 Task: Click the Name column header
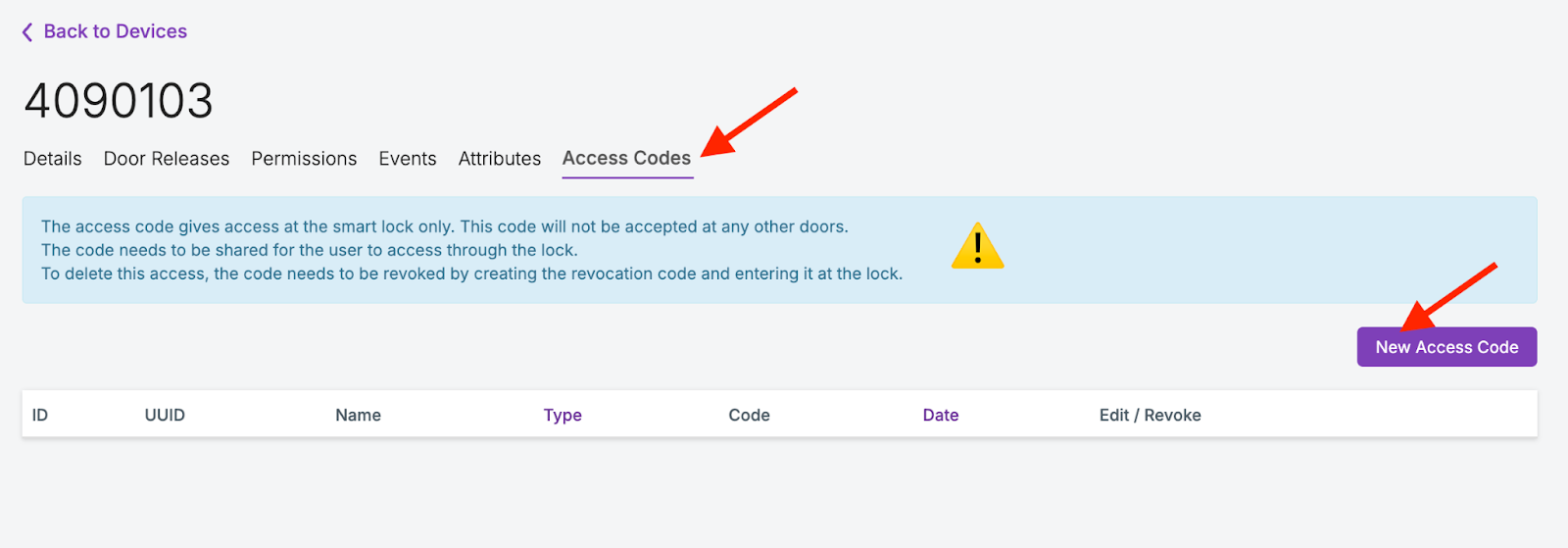tap(358, 416)
